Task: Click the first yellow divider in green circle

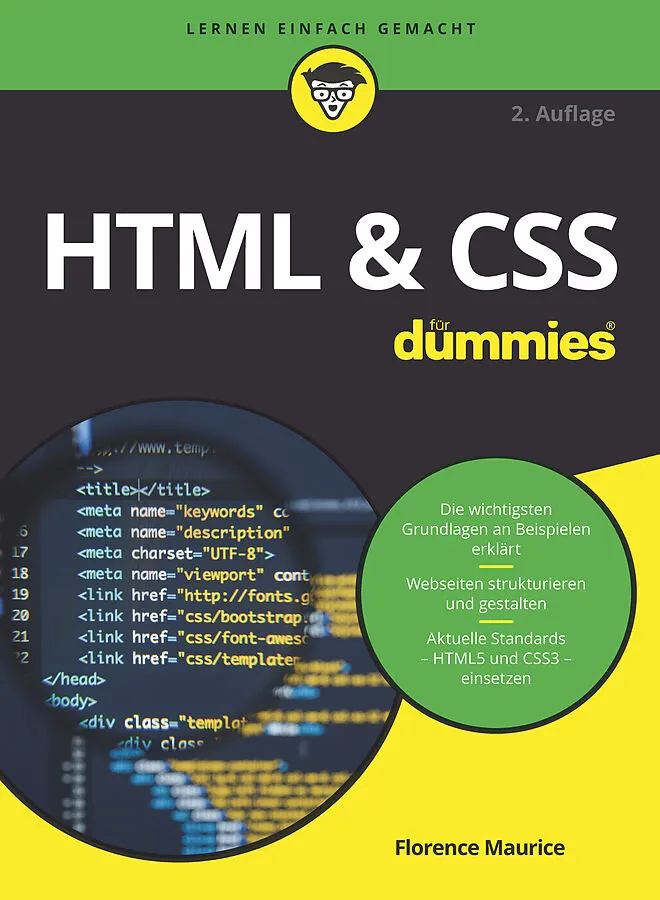Action: click(x=495, y=566)
